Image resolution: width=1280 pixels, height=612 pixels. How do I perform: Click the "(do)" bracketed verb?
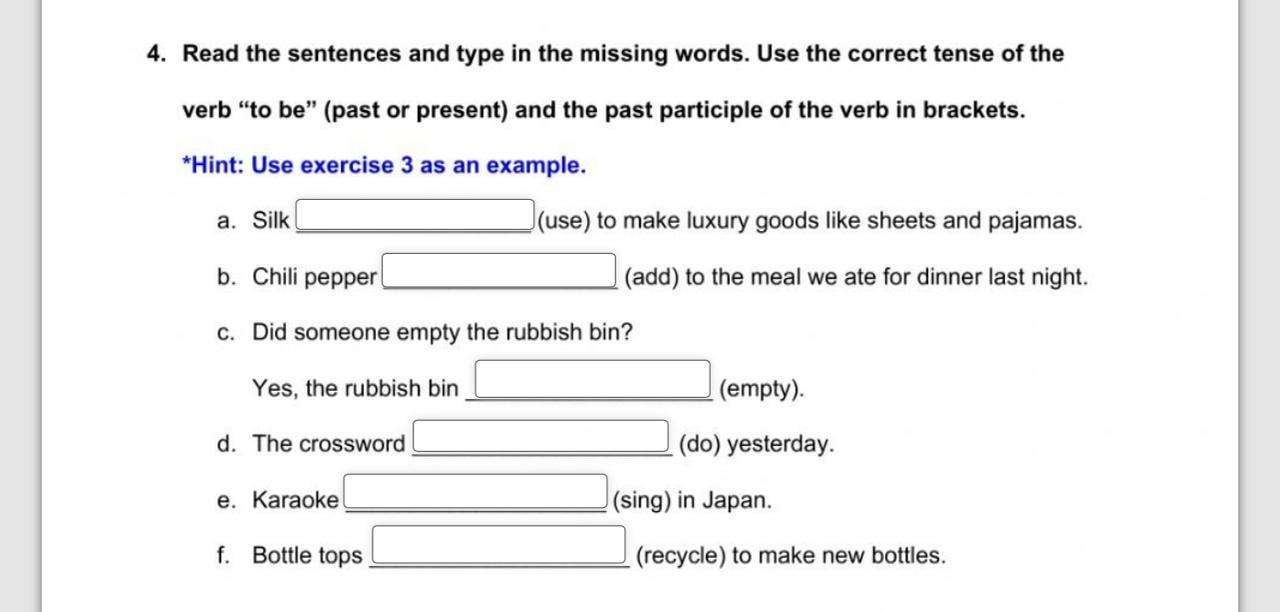click(699, 444)
